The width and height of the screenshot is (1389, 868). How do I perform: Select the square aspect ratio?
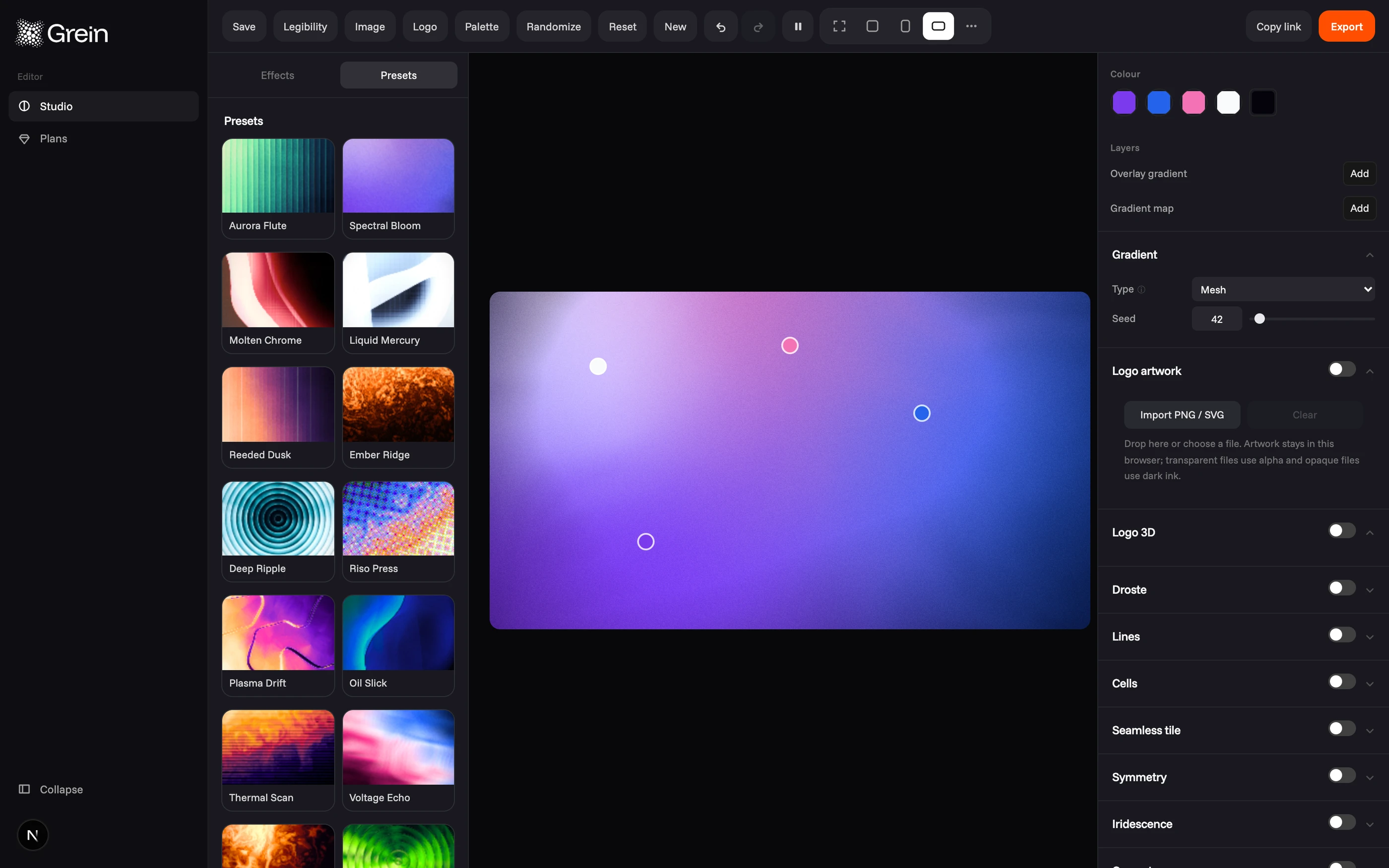pos(873,26)
